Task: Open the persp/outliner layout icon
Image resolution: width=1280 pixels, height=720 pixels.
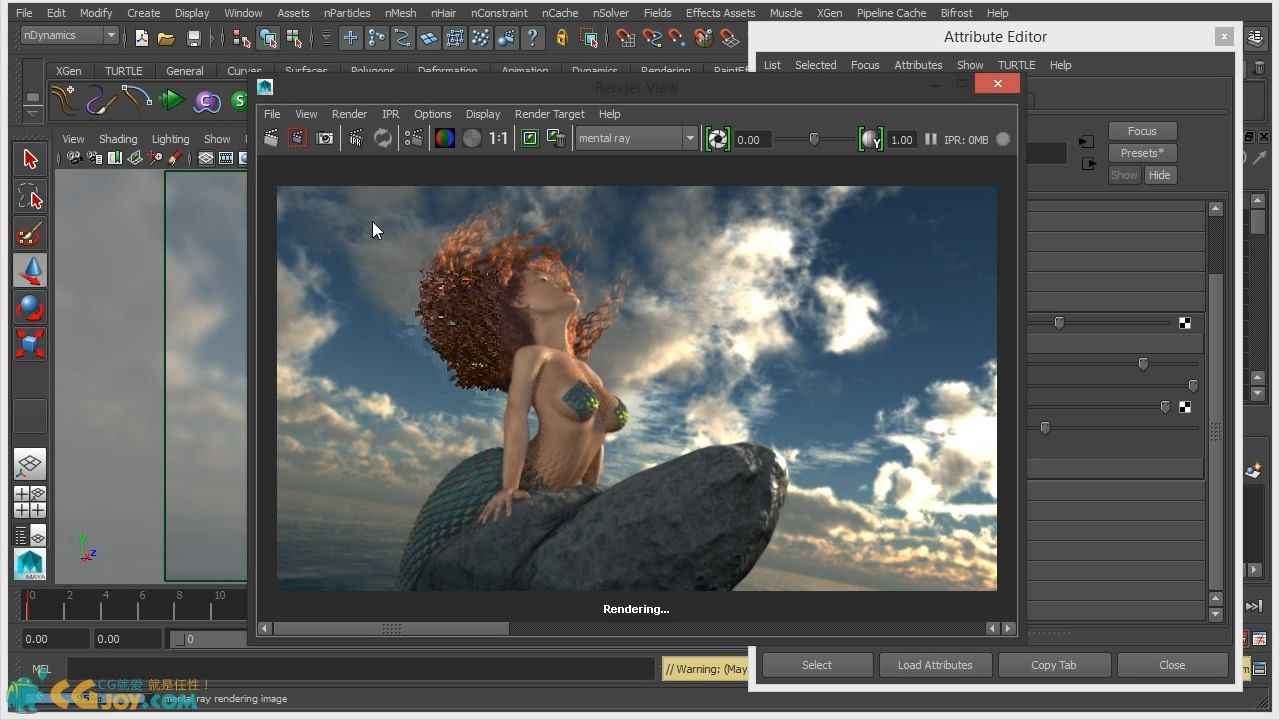Action: point(30,535)
